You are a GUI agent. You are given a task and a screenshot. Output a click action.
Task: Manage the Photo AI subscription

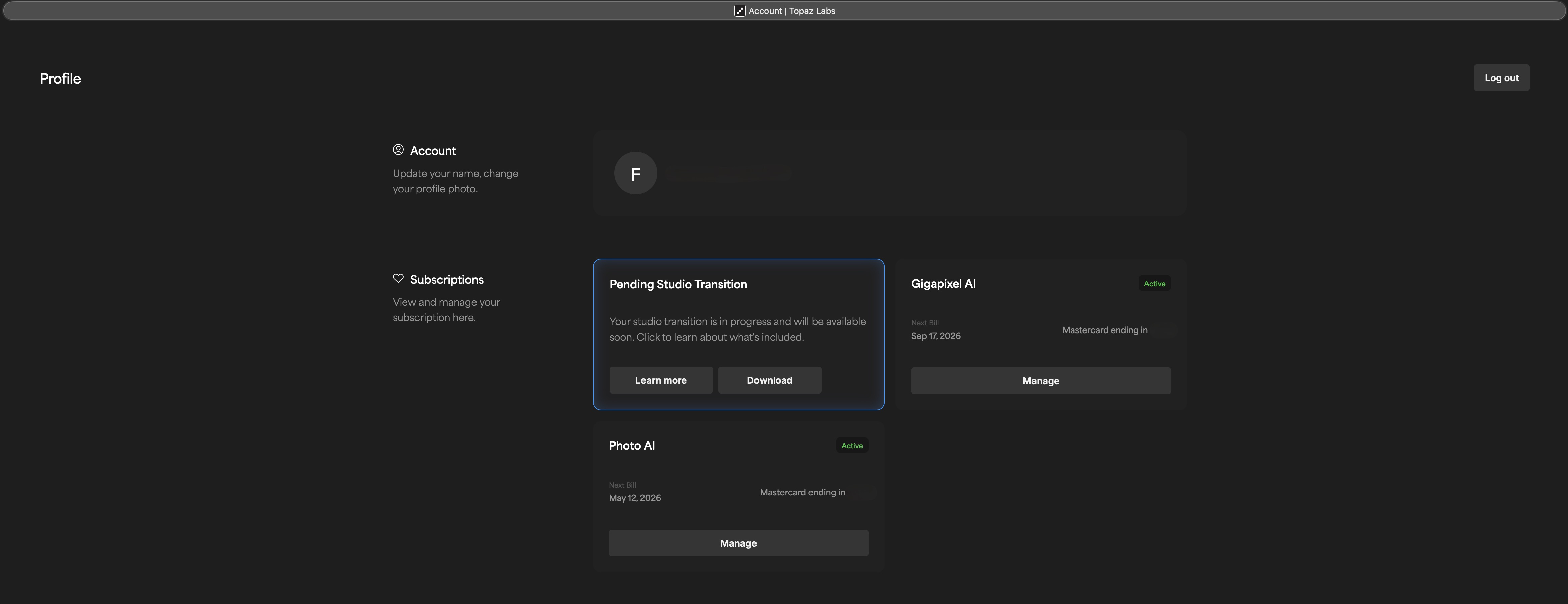pyautogui.click(x=738, y=543)
